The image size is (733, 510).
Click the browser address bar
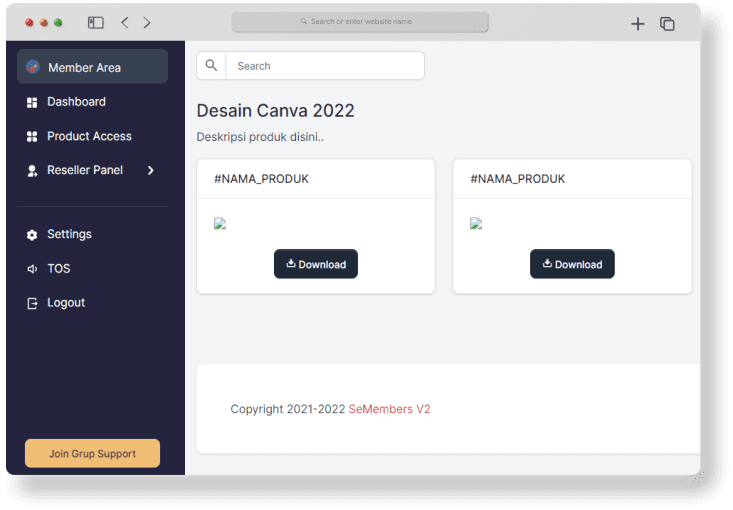pos(360,22)
